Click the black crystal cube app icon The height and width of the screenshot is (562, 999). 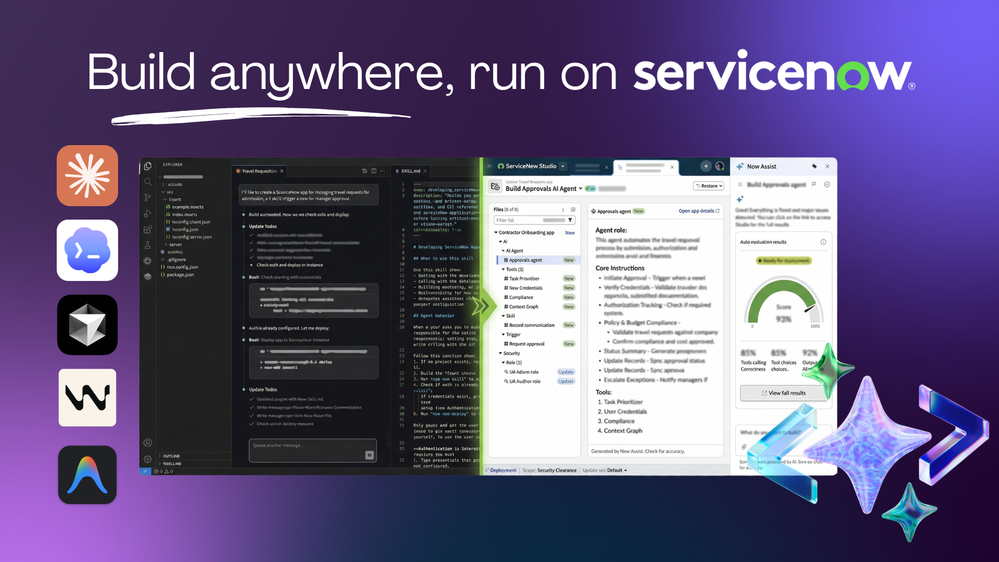tap(87, 325)
